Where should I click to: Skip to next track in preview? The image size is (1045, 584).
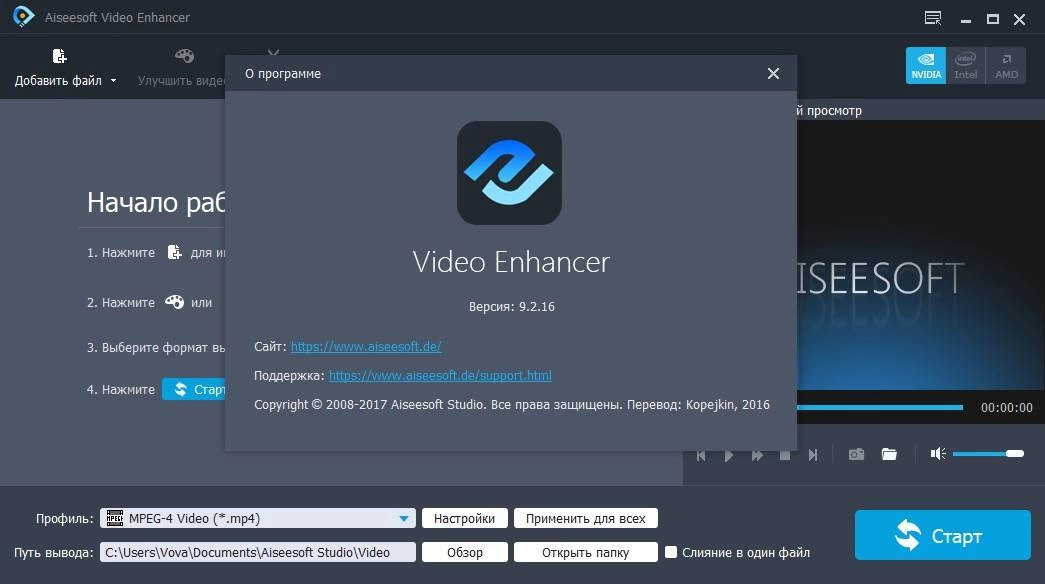813,455
